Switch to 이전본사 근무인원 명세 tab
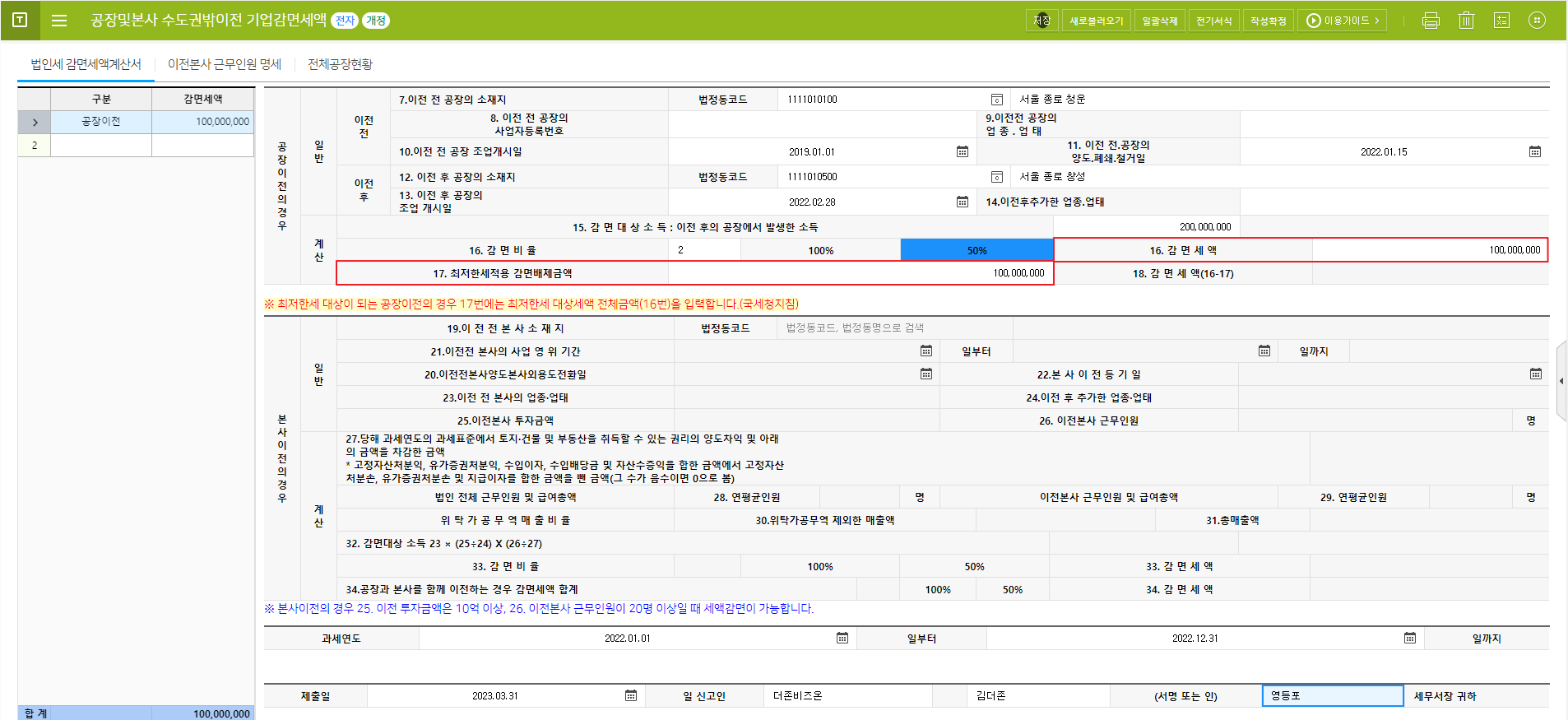Image resolution: width=1568 pixels, height=720 pixels. tap(225, 64)
